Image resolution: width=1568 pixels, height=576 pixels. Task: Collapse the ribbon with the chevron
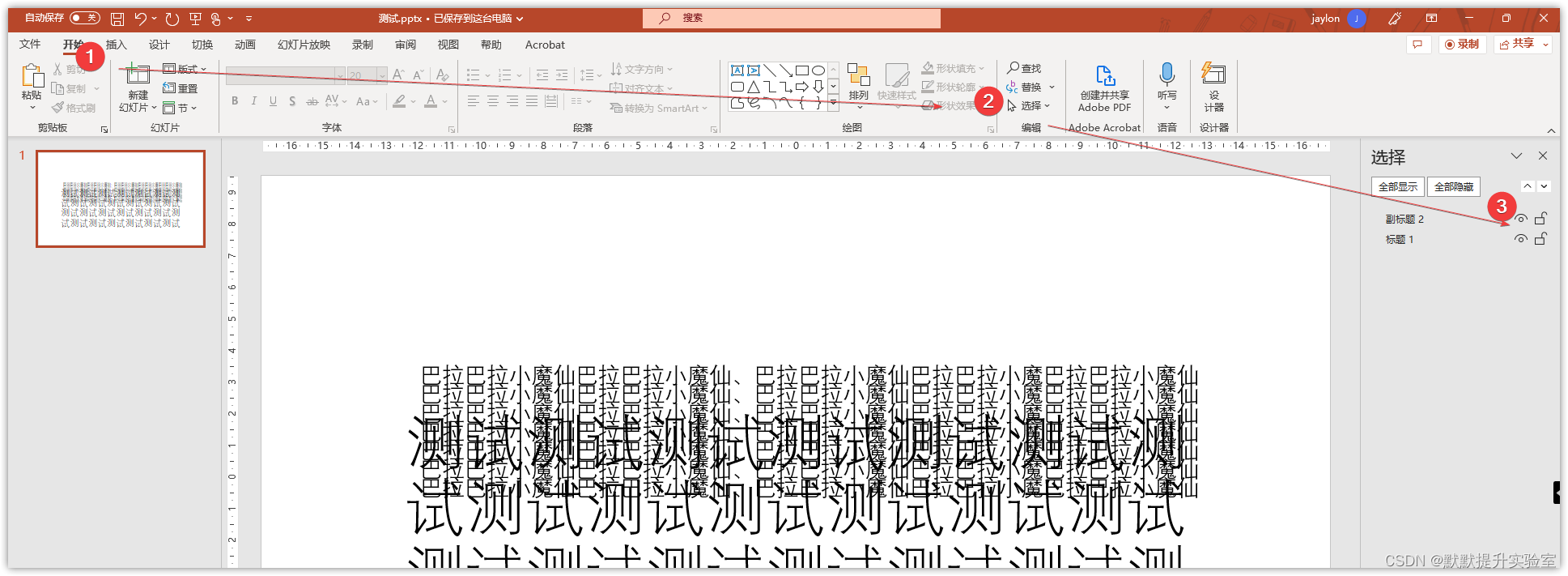pyautogui.click(x=1551, y=130)
